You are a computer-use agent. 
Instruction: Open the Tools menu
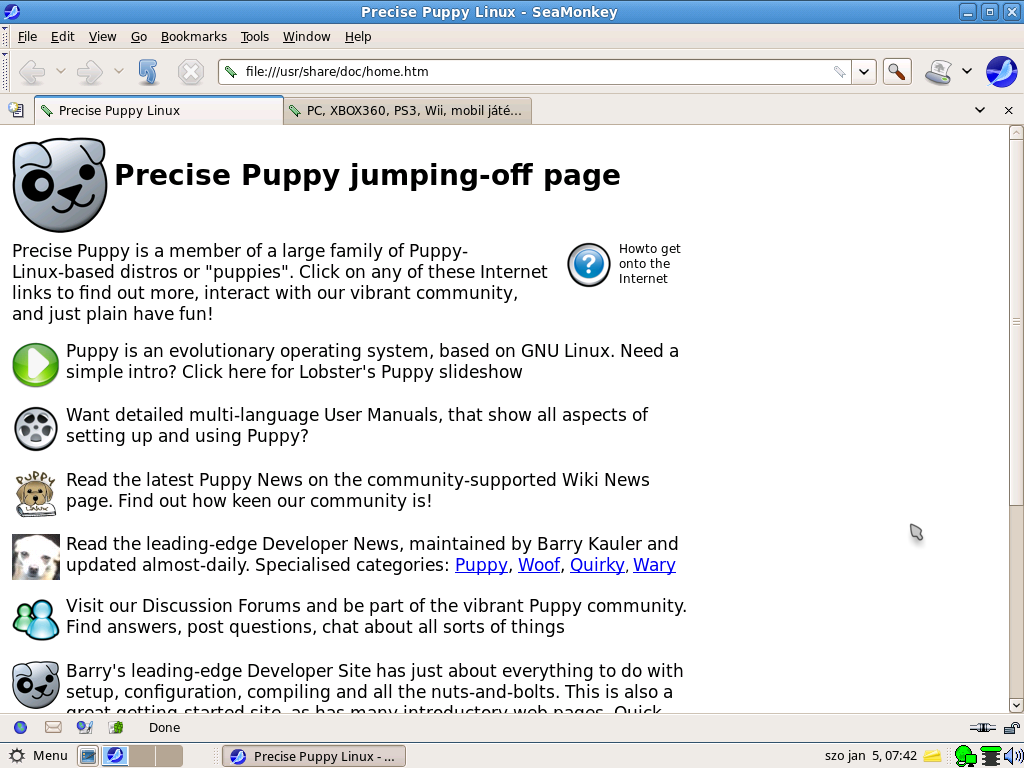pyautogui.click(x=255, y=37)
